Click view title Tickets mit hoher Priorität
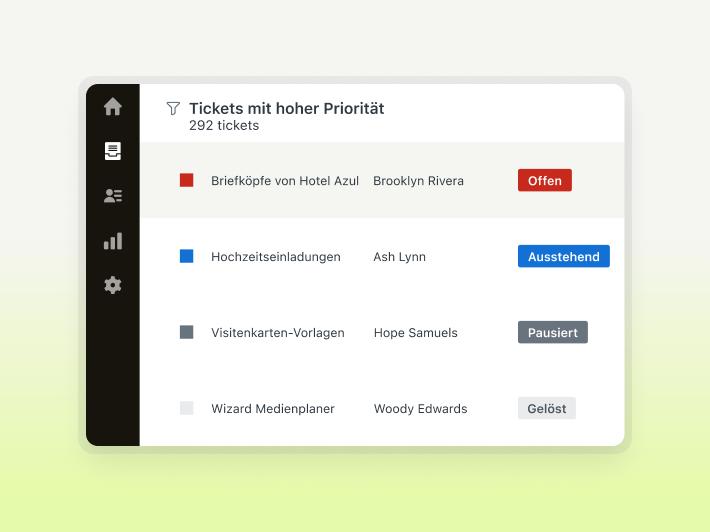The width and height of the screenshot is (710, 532). [287, 109]
